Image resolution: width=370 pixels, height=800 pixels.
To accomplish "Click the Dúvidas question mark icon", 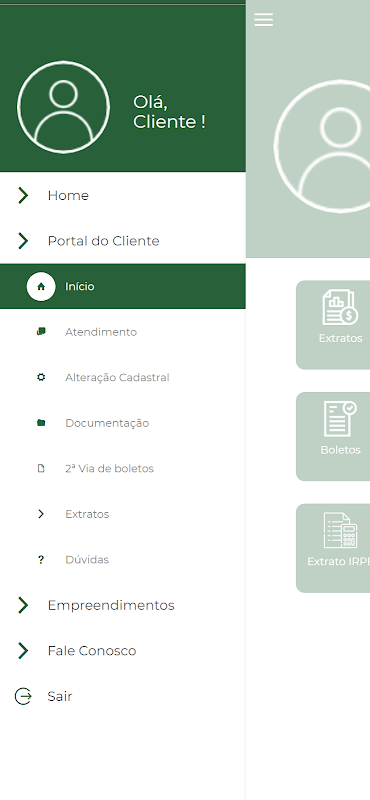I will 41,560.
